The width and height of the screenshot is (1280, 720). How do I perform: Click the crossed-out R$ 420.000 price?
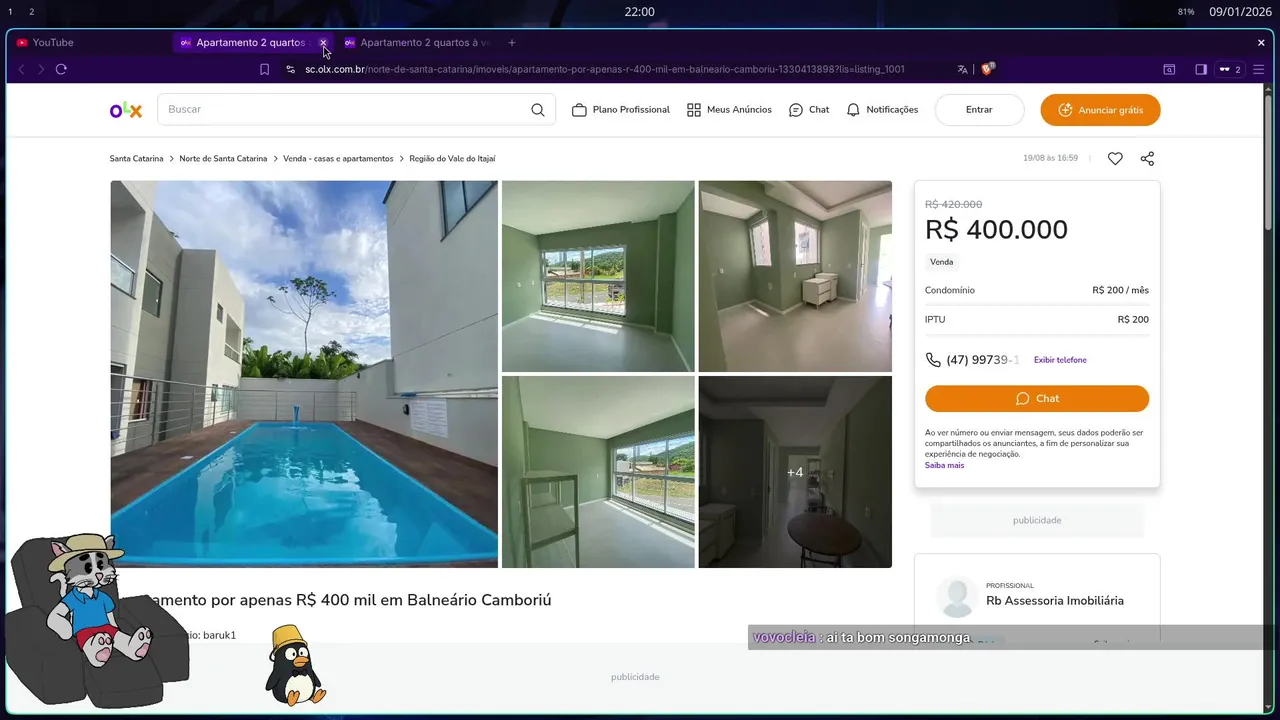(954, 204)
